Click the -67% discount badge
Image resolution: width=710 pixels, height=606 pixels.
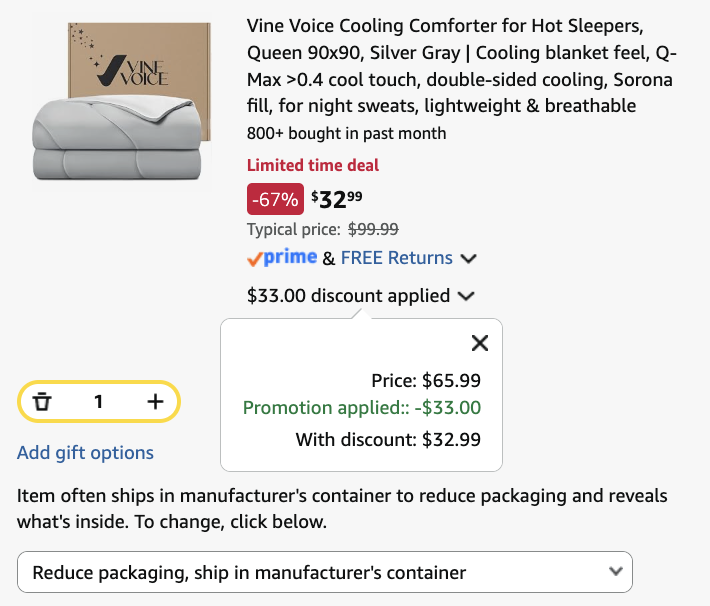275,199
